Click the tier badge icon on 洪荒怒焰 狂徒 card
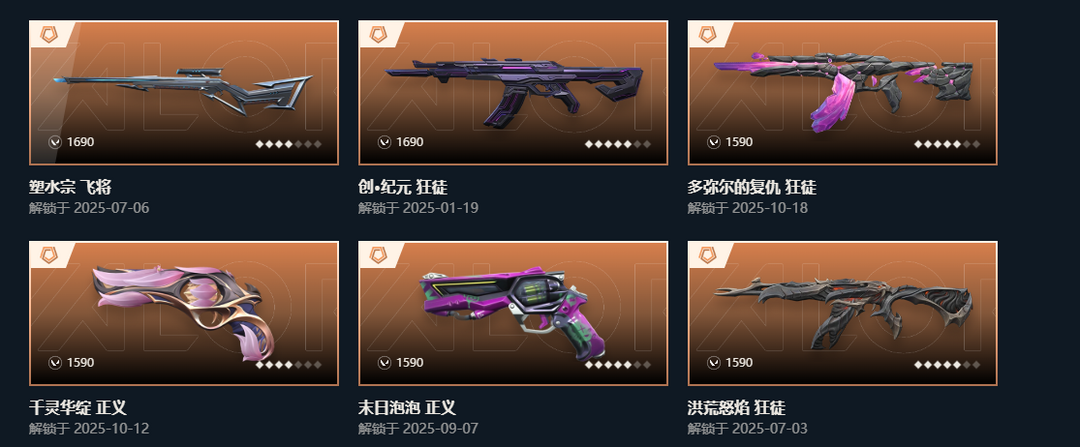 (707, 255)
